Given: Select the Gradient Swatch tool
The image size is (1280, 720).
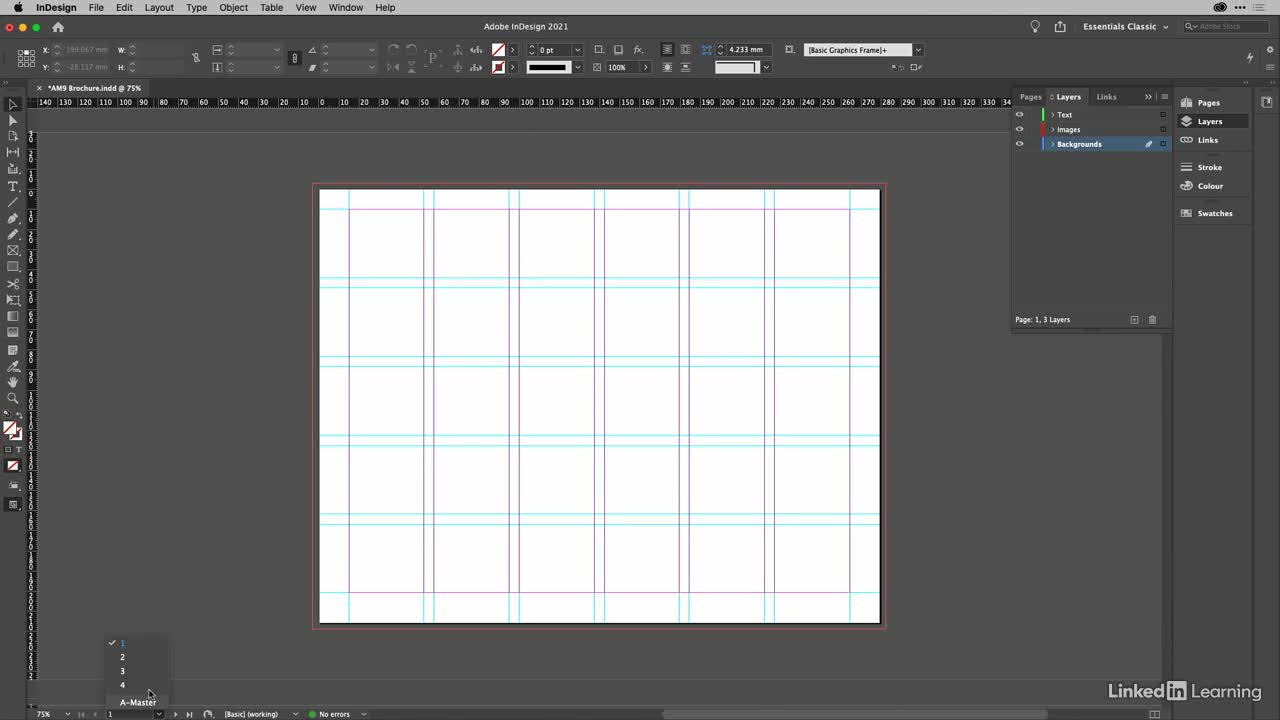Looking at the screenshot, I should tap(13, 316).
